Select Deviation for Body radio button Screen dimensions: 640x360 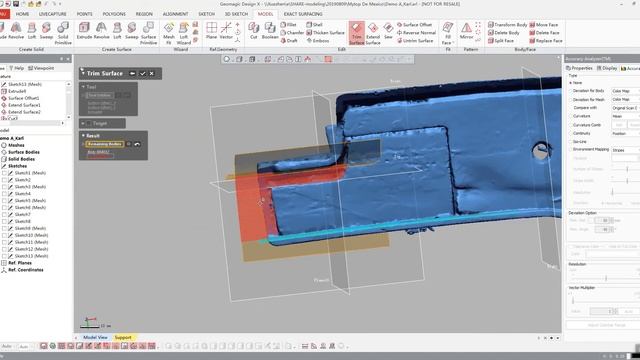(571, 91)
